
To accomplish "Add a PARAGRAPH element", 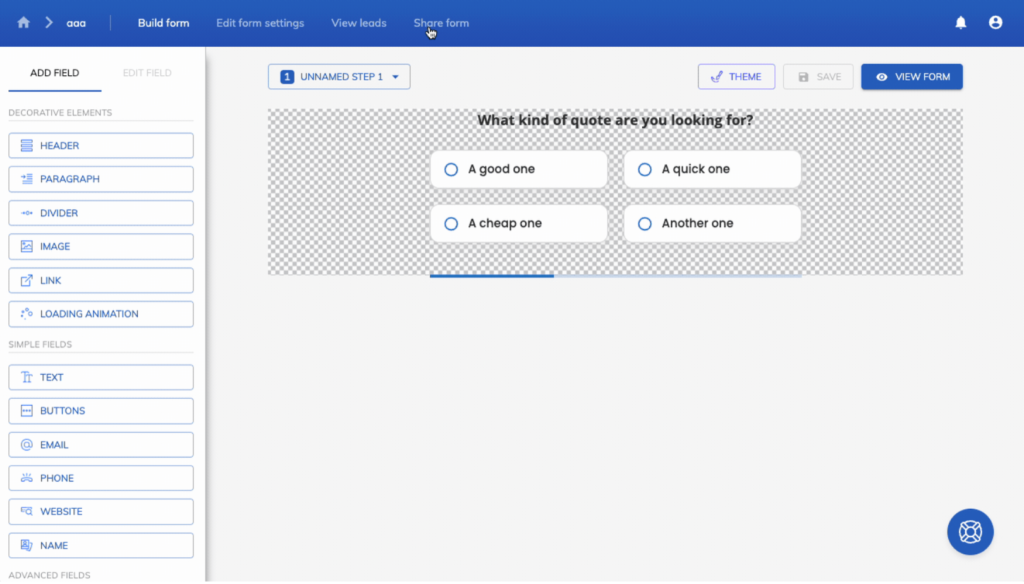I will 101,179.
